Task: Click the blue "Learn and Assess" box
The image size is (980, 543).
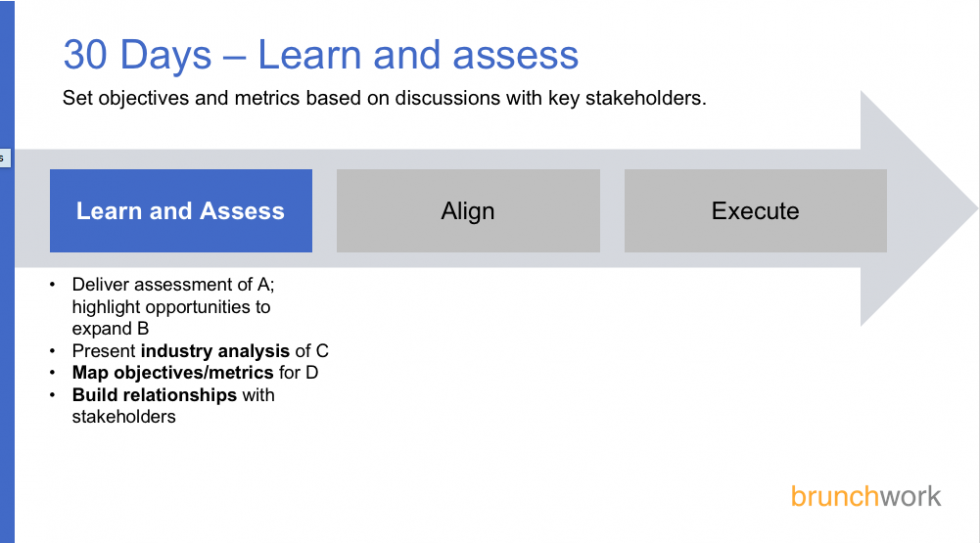Action: click(181, 211)
